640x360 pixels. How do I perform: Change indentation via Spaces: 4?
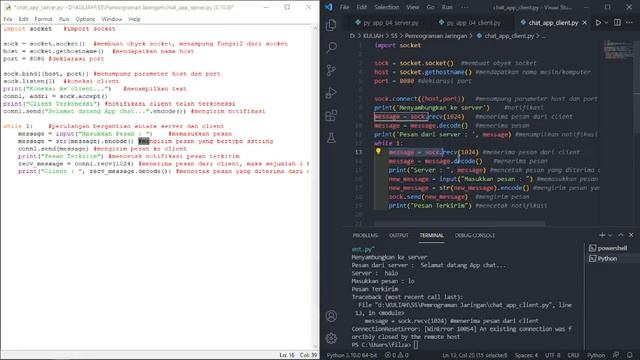526,355
